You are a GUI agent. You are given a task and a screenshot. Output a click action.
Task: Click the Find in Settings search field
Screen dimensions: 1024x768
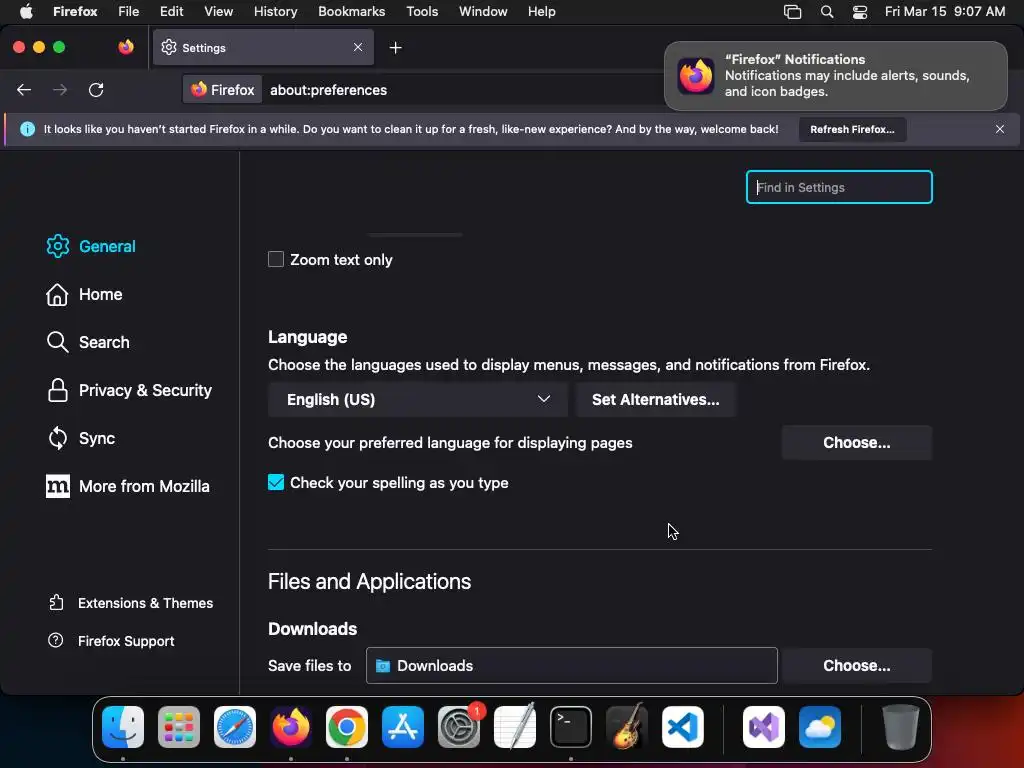839,187
